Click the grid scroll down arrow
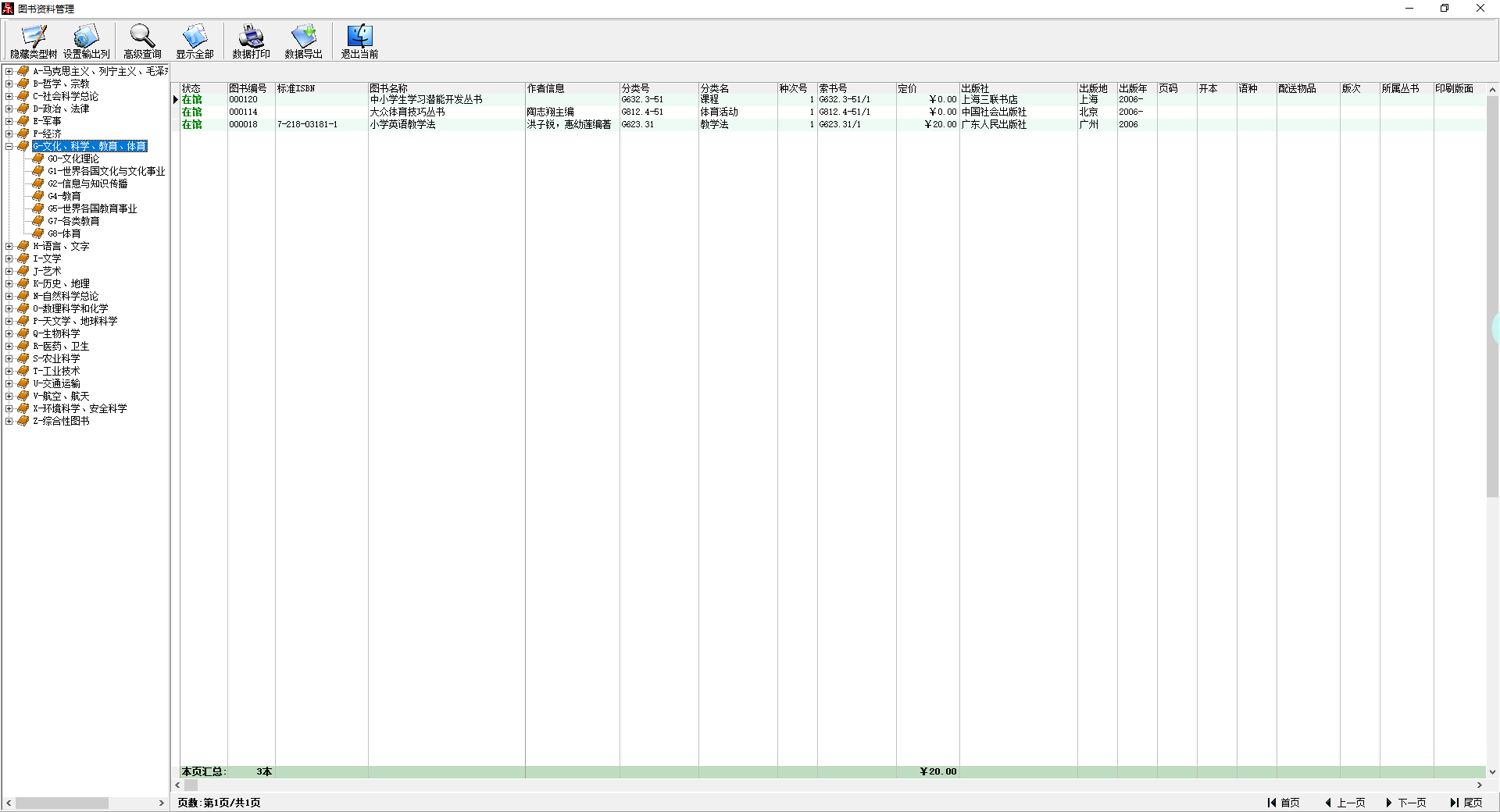The image size is (1500, 812). point(1492,771)
